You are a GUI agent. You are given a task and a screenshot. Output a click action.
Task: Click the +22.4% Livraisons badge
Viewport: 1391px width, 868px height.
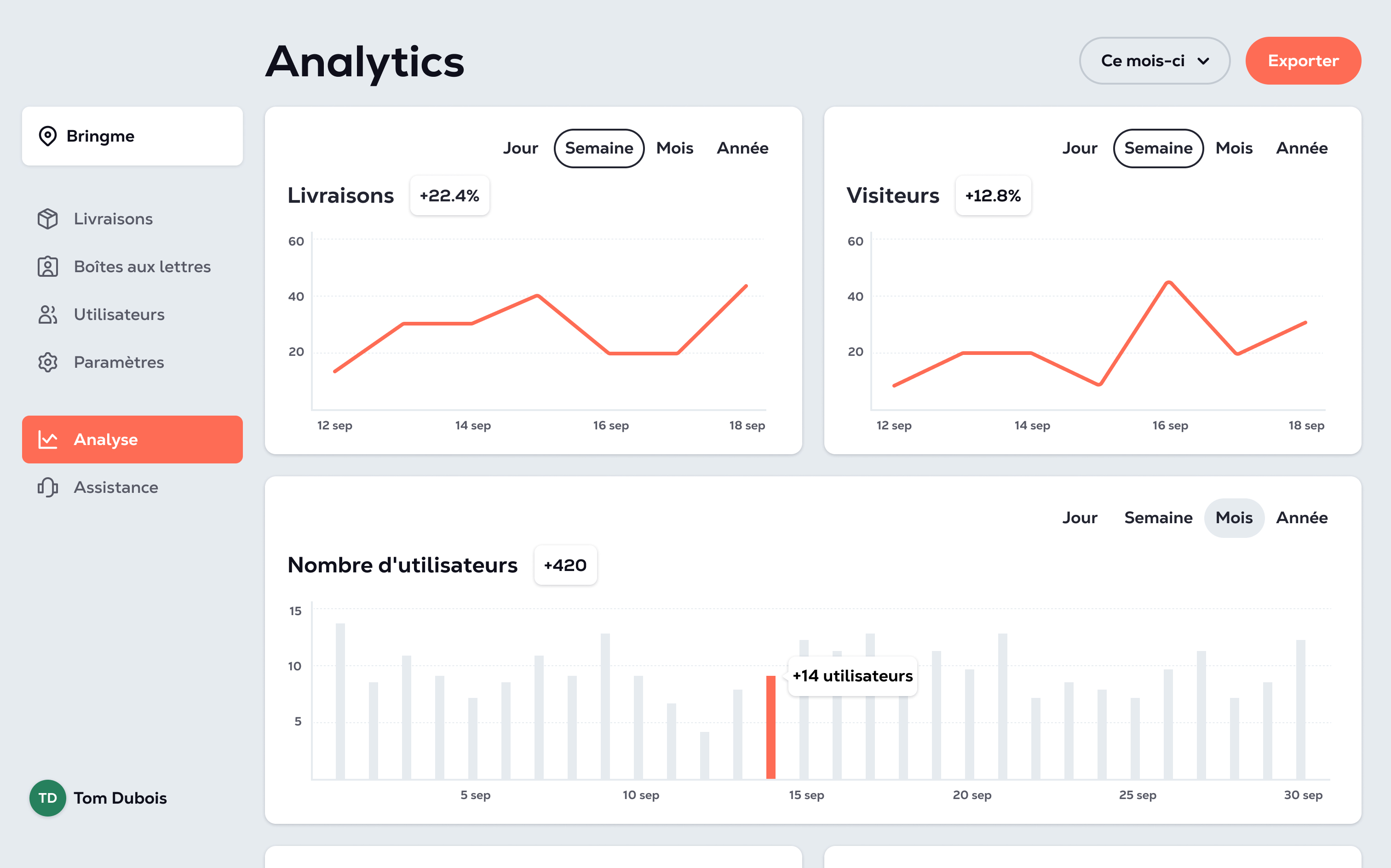(450, 196)
